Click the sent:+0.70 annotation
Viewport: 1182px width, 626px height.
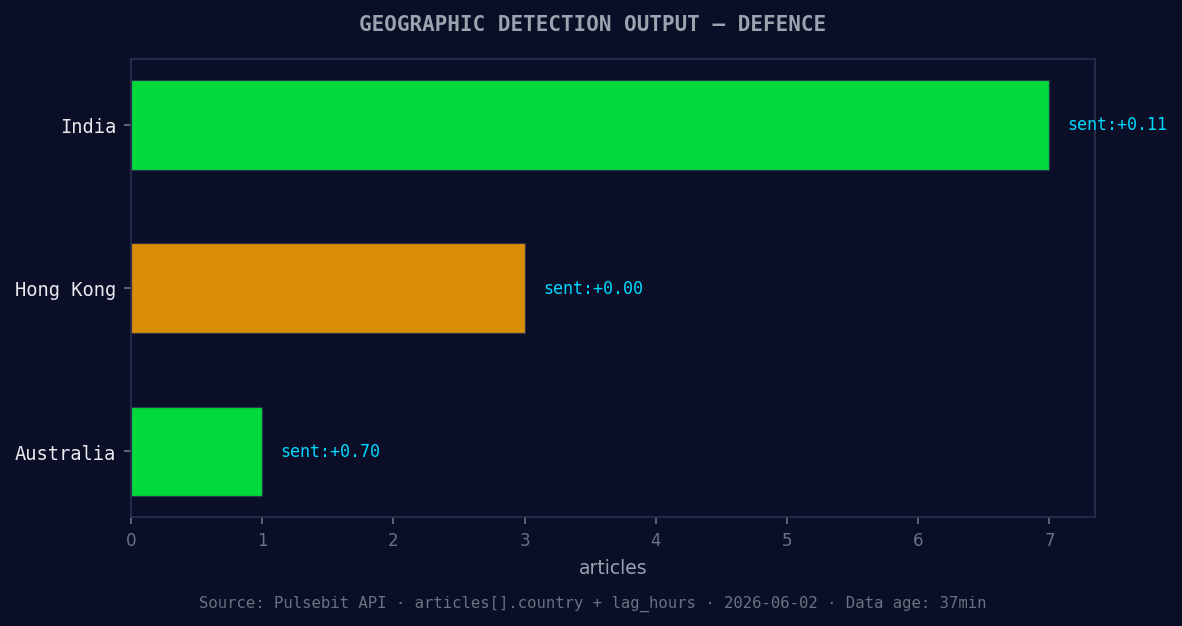(330, 452)
